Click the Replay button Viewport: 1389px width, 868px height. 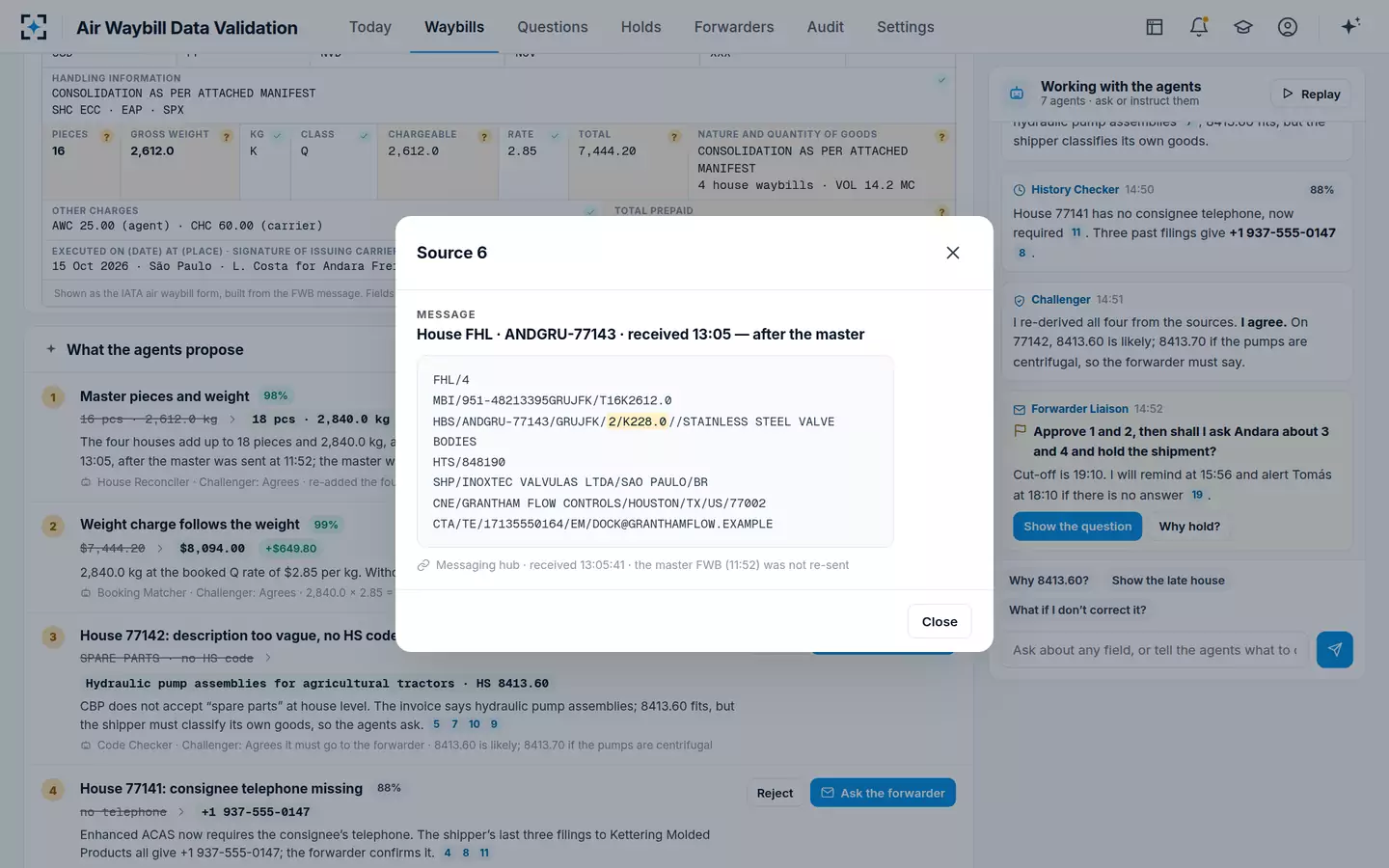[1312, 94]
